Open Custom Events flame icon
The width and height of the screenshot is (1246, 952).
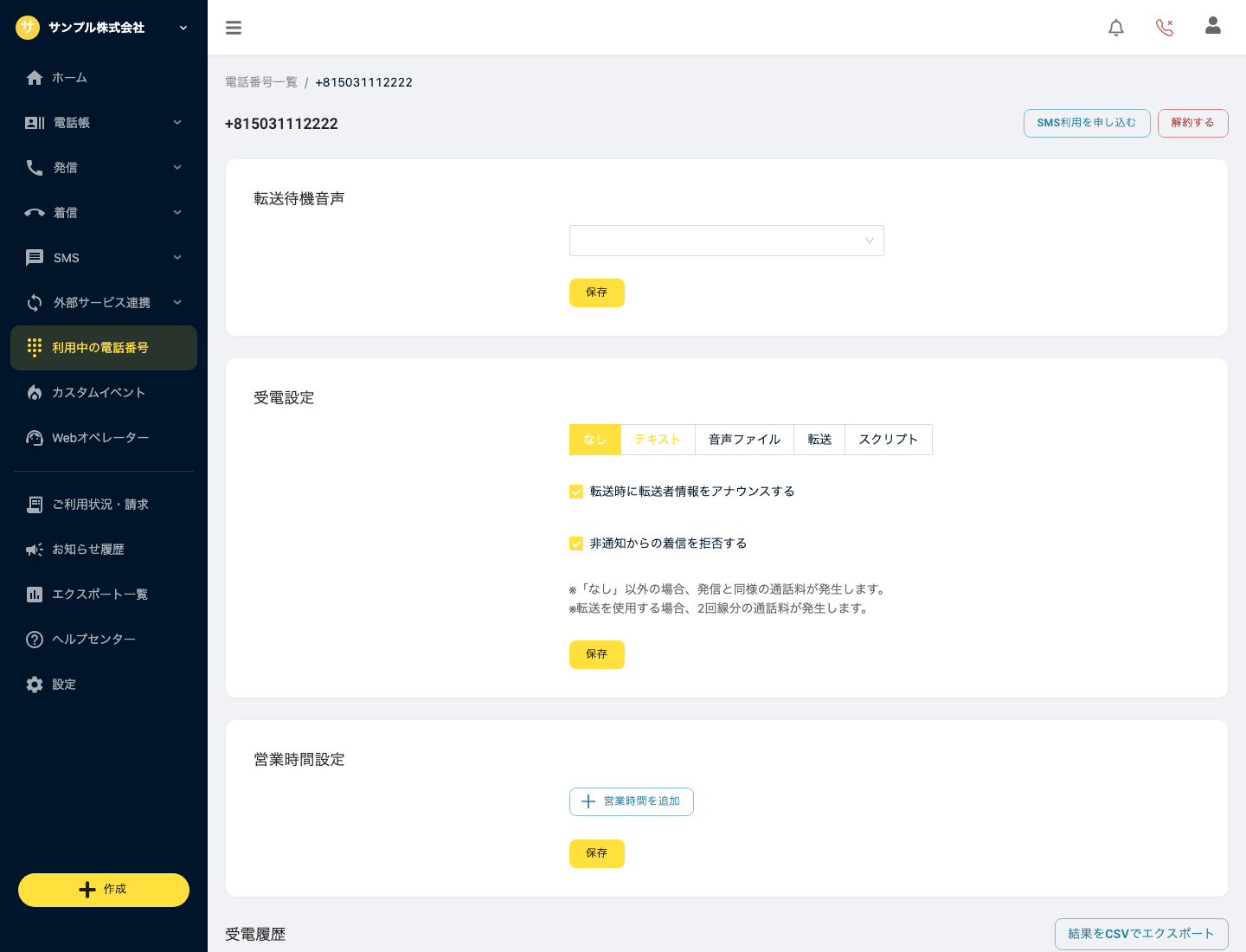pos(35,393)
